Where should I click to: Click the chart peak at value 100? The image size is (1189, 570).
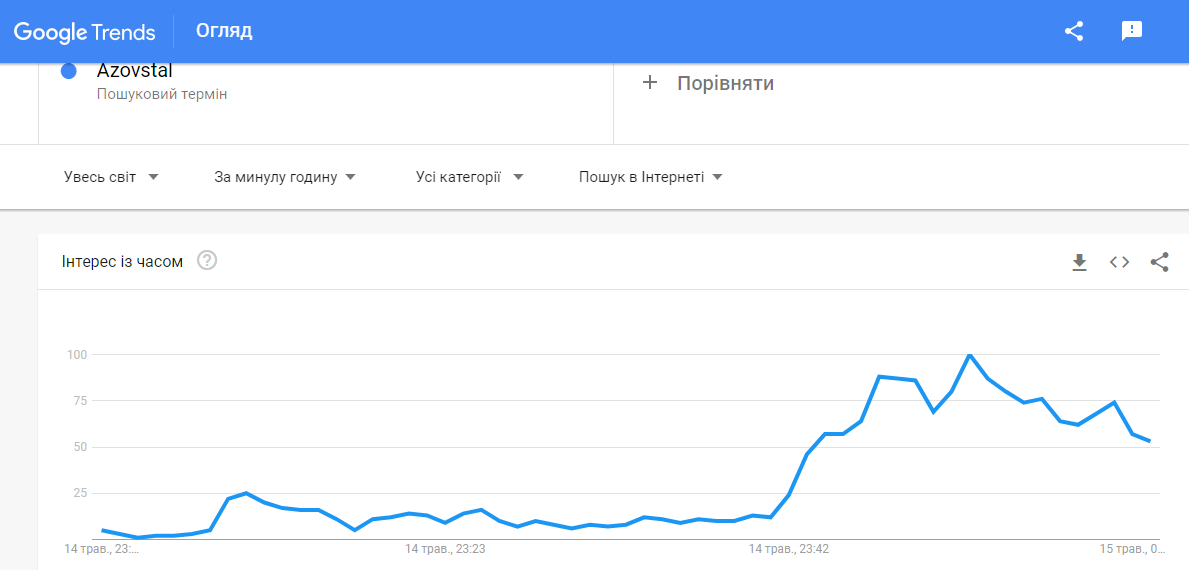tap(969, 355)
